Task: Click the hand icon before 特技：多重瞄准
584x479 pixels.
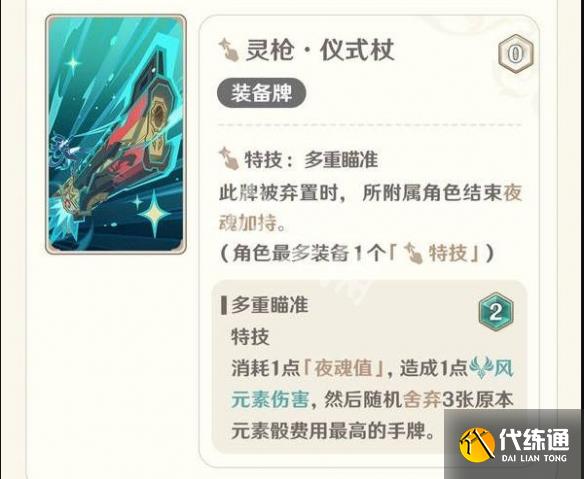Action: (229, 159)
